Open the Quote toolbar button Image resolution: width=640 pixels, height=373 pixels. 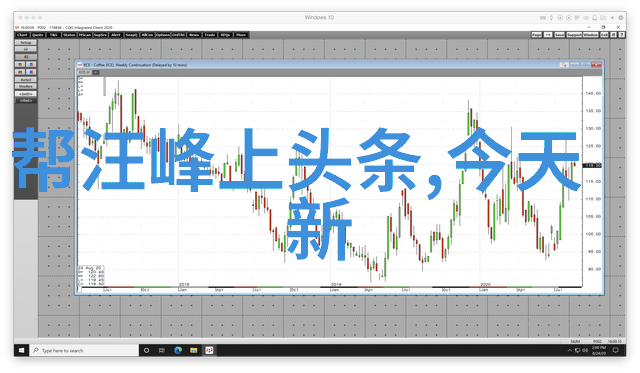pyautogui.click(x=38, y=35)
